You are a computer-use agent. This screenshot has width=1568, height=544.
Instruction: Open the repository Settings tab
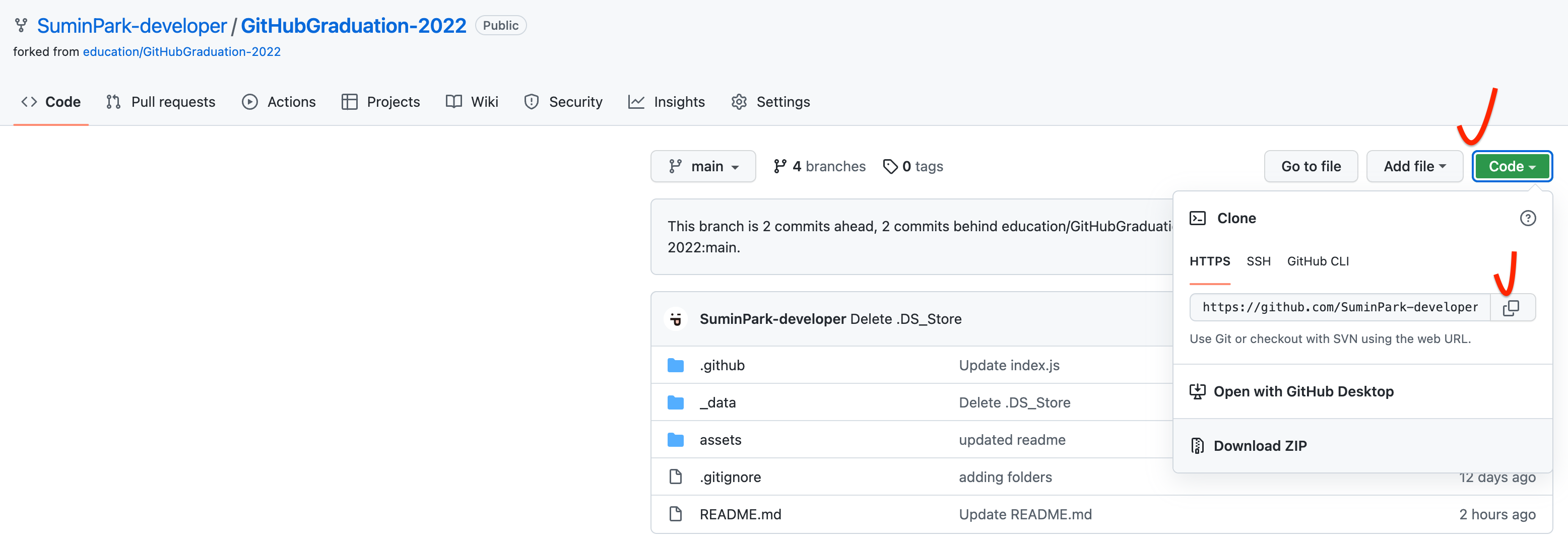coord(770,102)
